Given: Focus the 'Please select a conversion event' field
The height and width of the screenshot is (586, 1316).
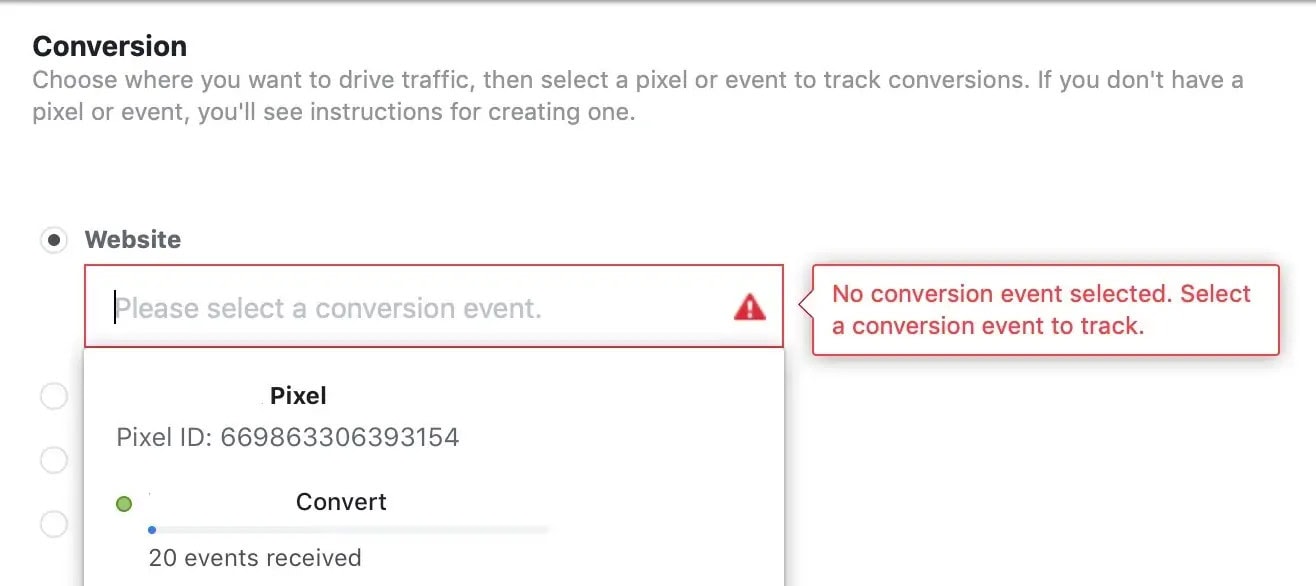Looking at the screenshot, I should [x=434, y=307].
